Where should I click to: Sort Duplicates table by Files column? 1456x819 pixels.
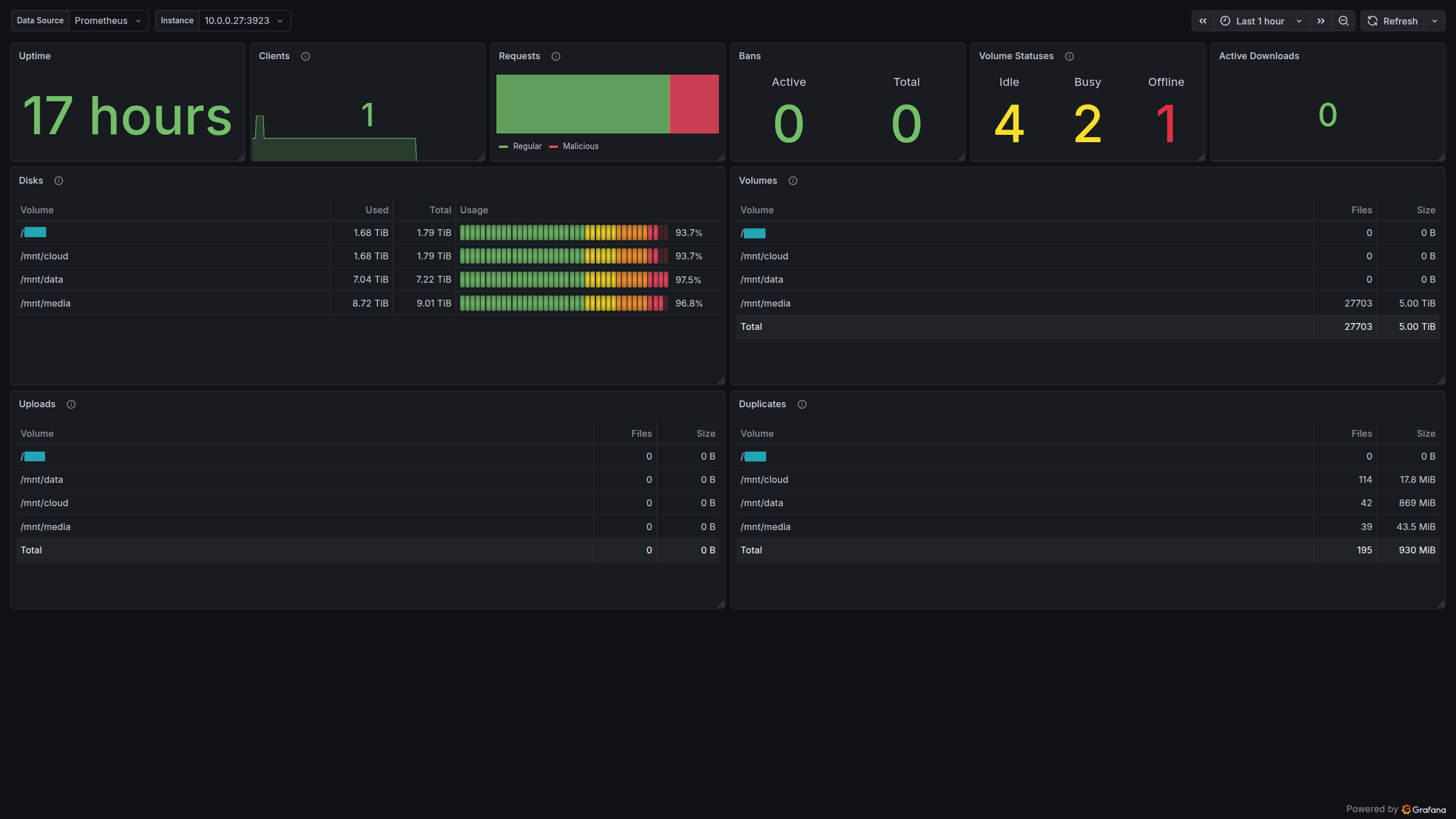[1362, 434]
